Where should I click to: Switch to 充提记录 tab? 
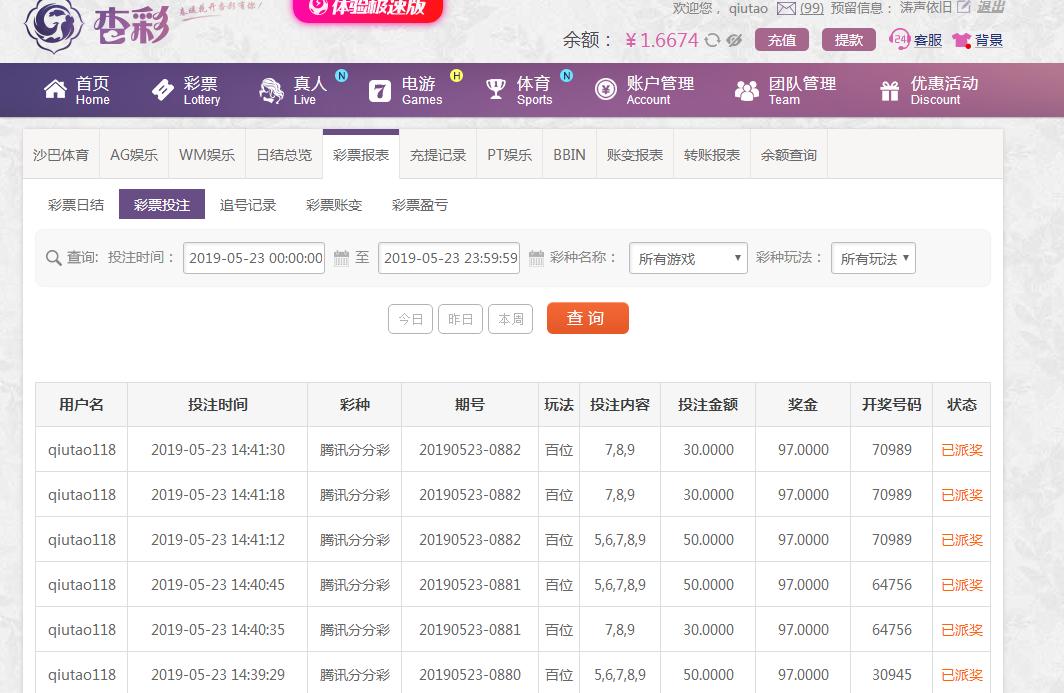[x=438, y=155]
